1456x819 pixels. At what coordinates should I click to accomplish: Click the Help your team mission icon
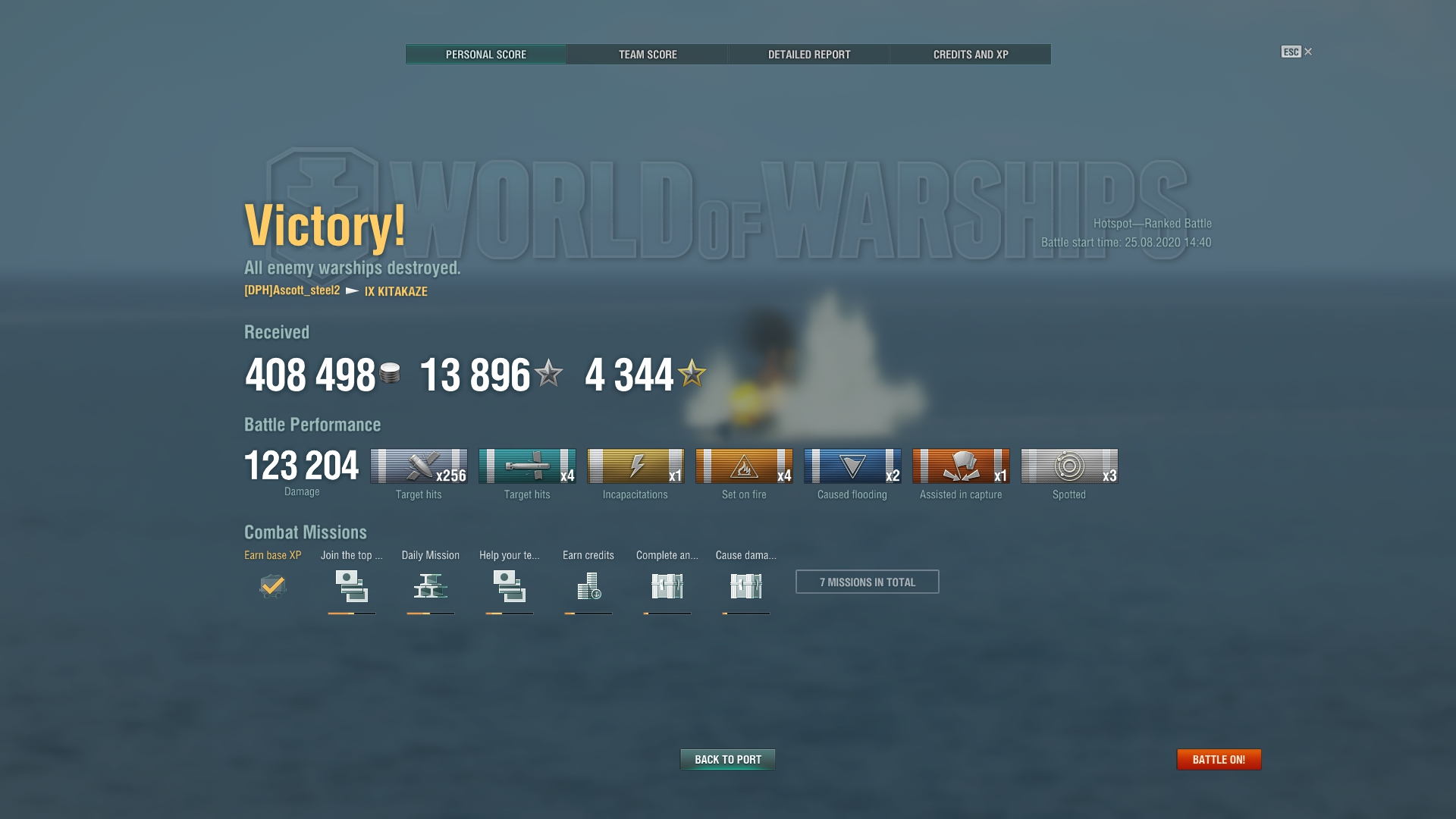pyautogui.click(x=510, y=586)
